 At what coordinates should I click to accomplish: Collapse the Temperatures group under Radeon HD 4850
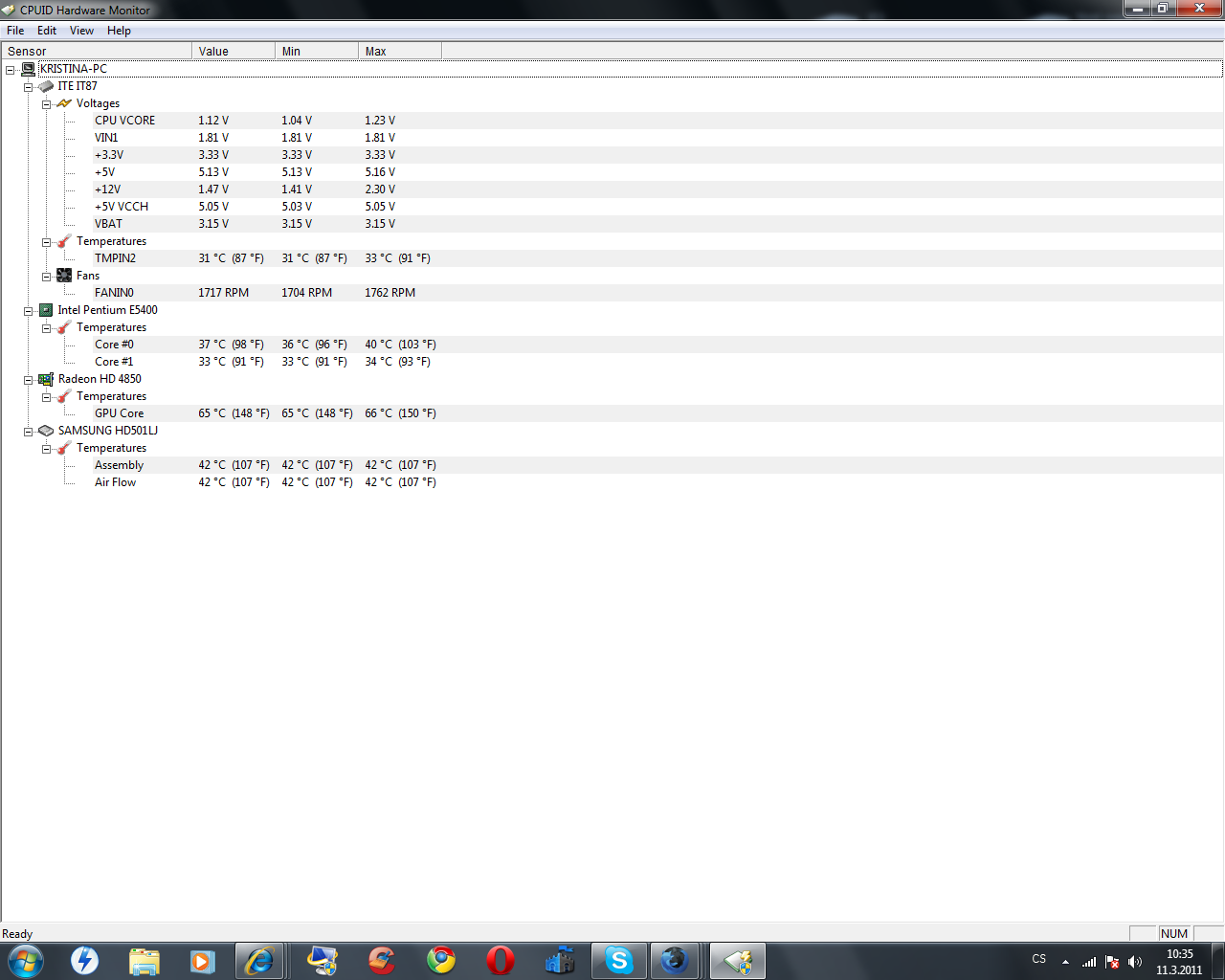point(47,397)
